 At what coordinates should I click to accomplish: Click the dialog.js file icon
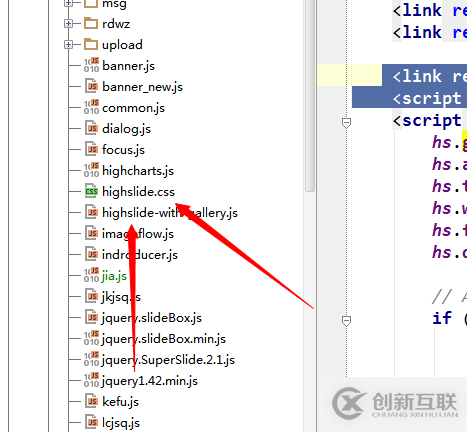91,128
